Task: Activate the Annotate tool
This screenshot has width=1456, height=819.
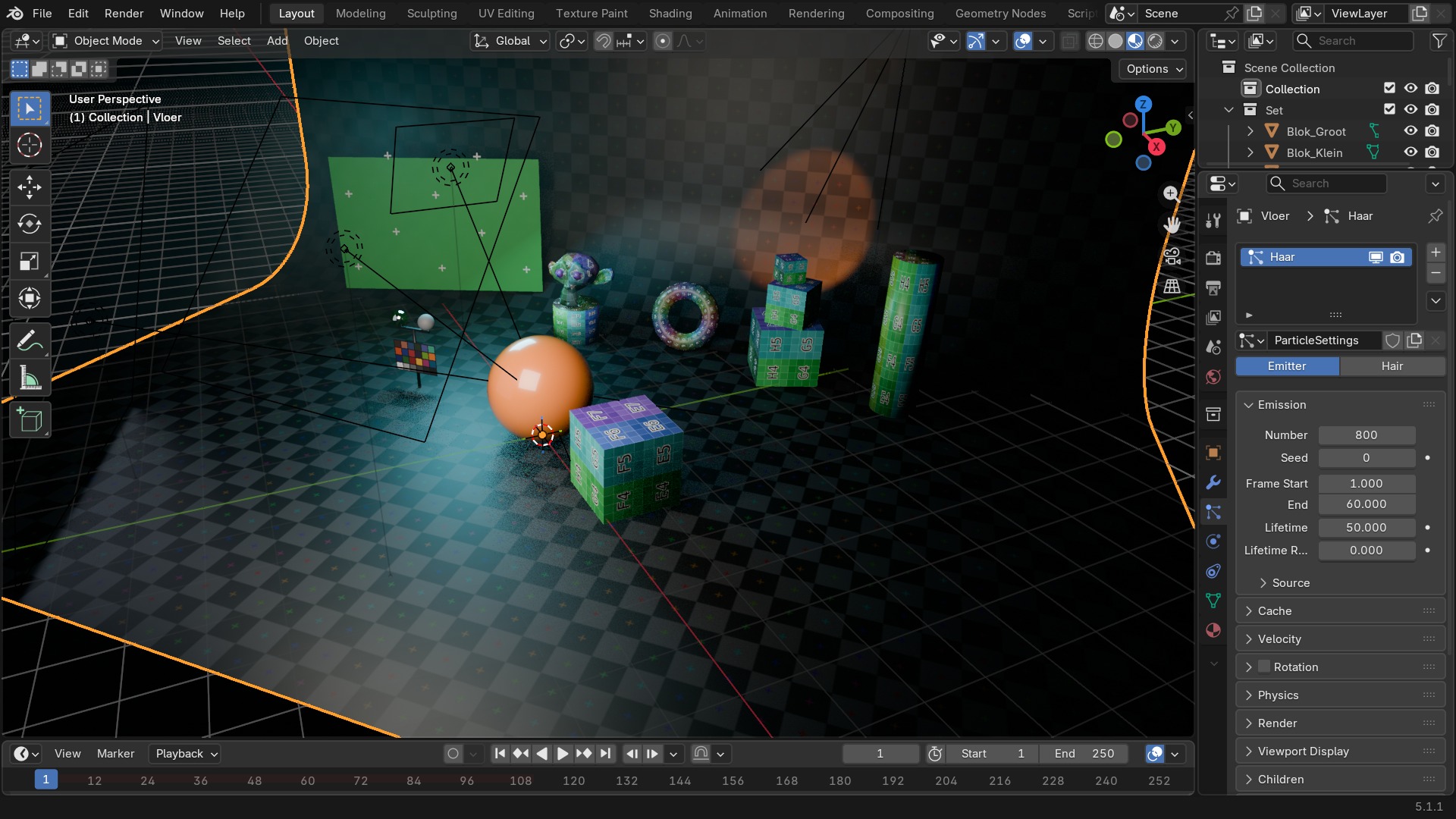Action: pyautogui.click(x=30, y=341)
